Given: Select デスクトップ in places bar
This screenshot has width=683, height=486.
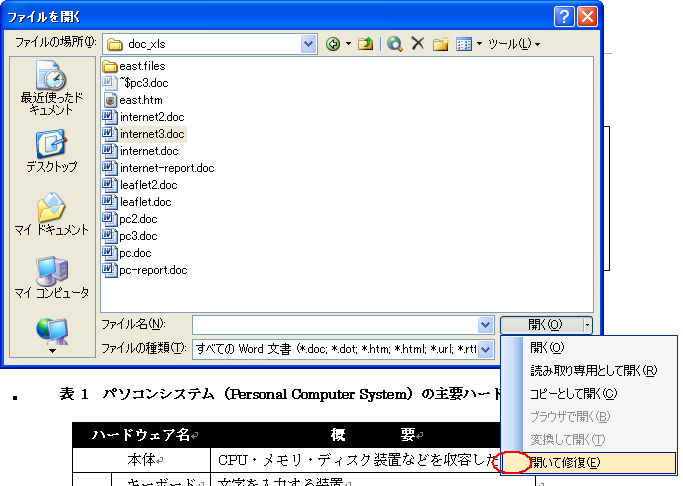Looking at the screenshot, I should pos(51,151).
